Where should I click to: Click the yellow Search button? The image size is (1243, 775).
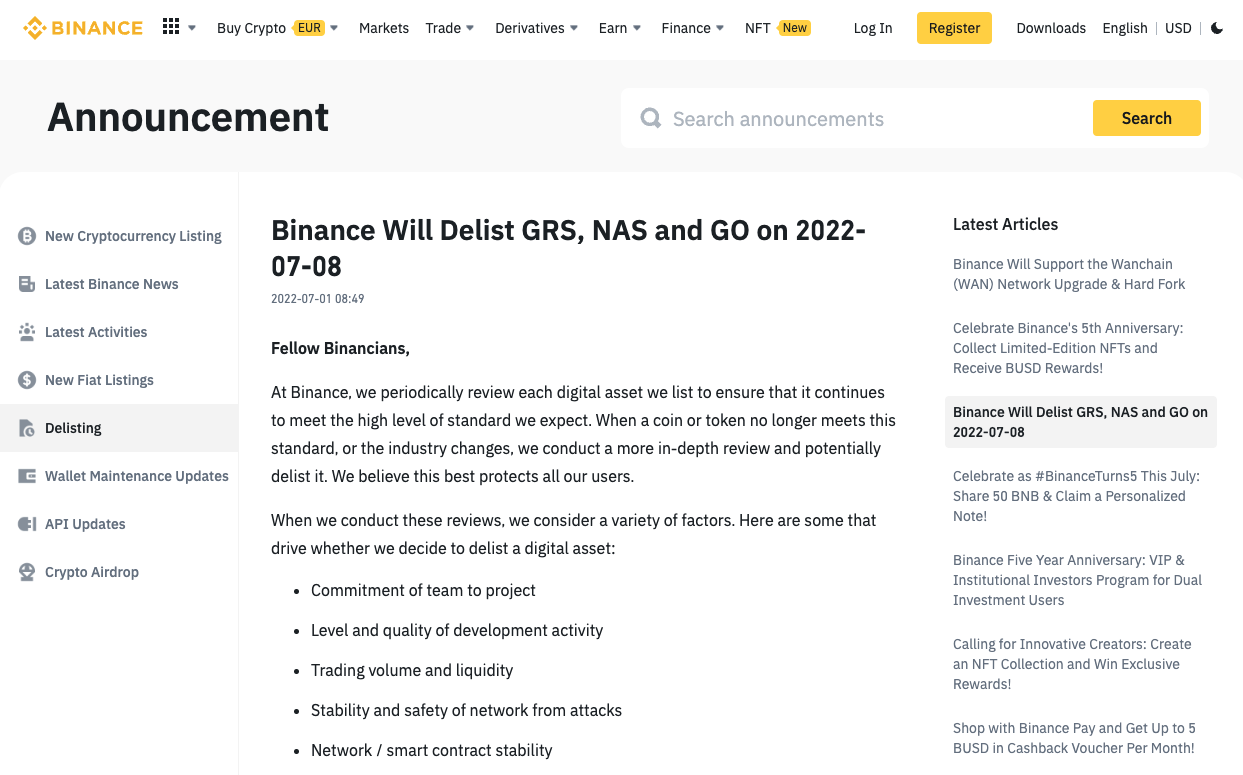1146,118
